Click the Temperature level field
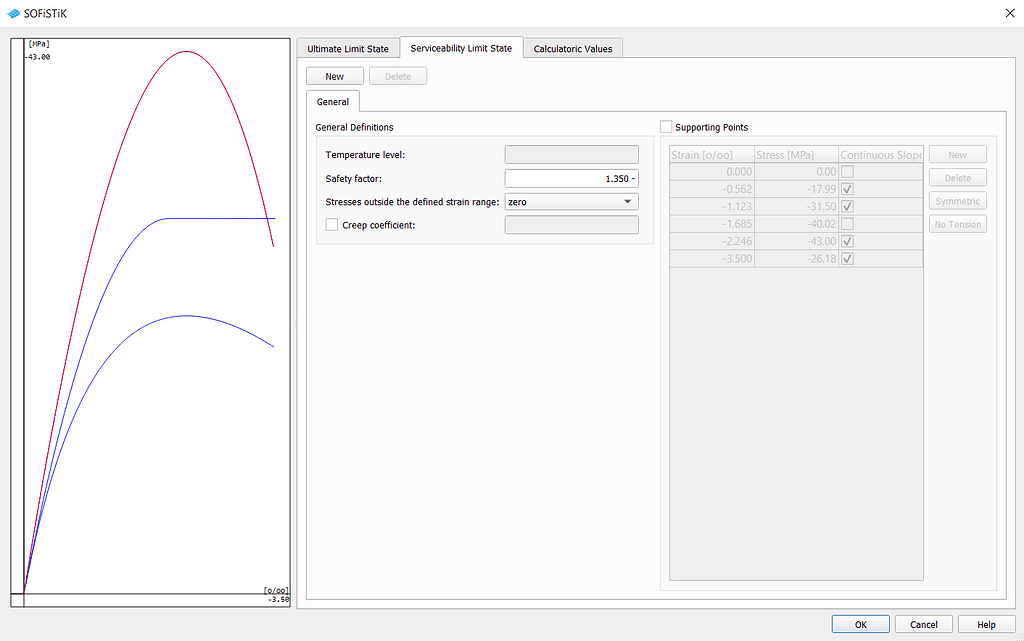This screenshot has height=641, width=1024. tap(570, 154)
